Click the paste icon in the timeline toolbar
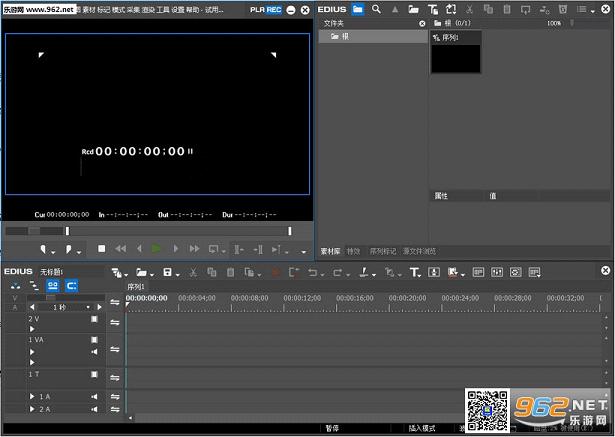615x437 pixels. point(231,272)
